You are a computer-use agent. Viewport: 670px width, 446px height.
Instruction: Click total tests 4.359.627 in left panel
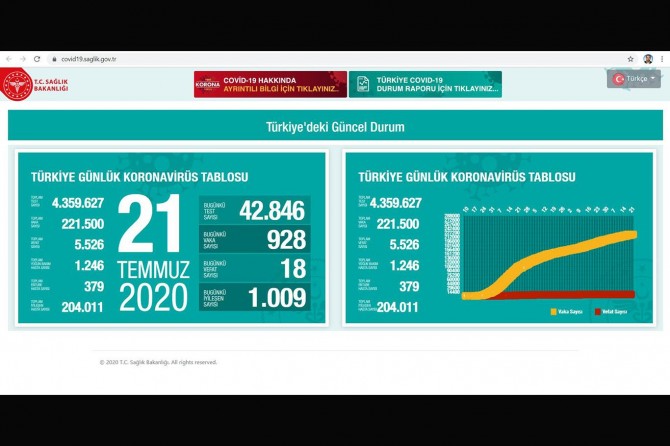[x=78, y=203]
